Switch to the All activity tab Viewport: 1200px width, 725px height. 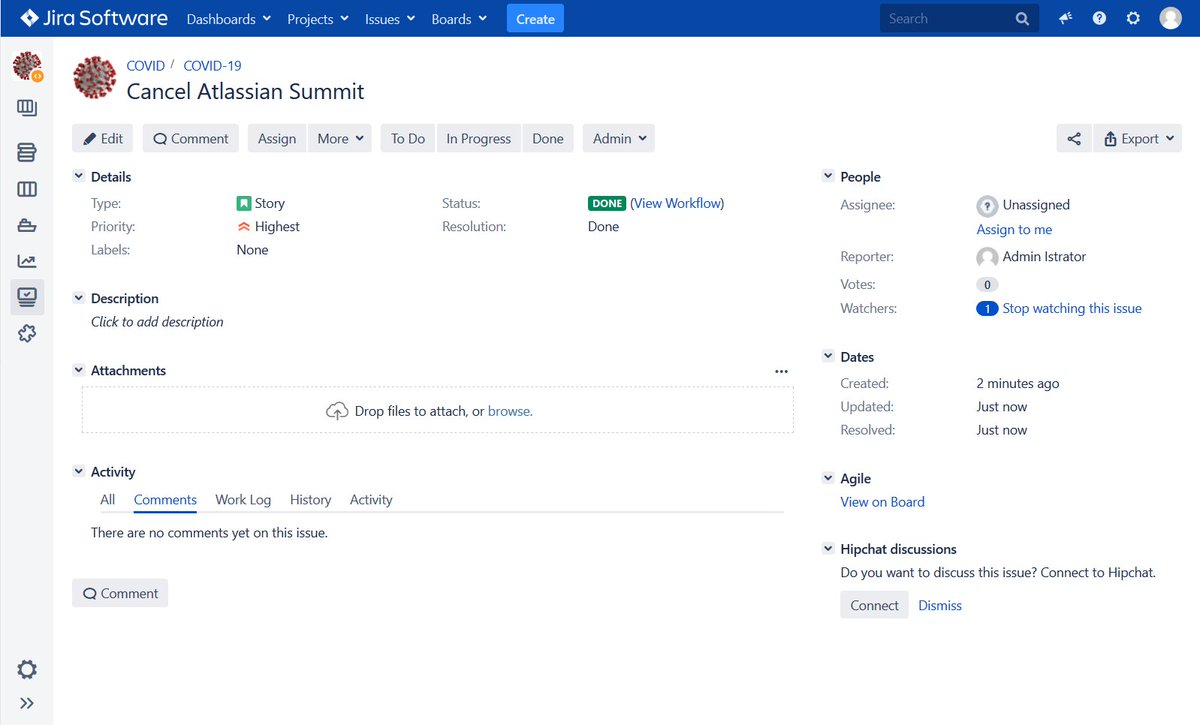point(108,500)
